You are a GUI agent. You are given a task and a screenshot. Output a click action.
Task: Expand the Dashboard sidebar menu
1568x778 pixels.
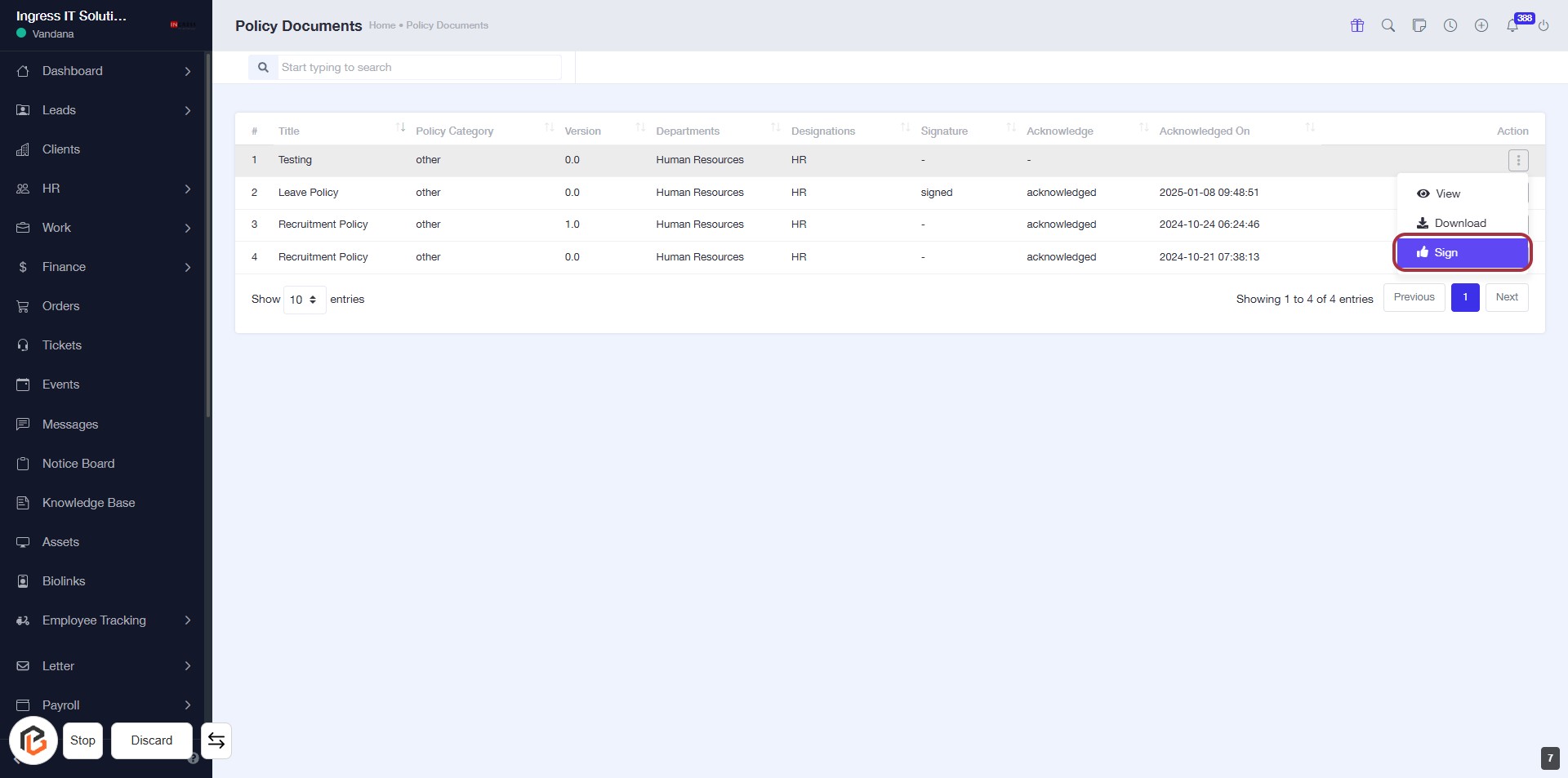(105, 71)
